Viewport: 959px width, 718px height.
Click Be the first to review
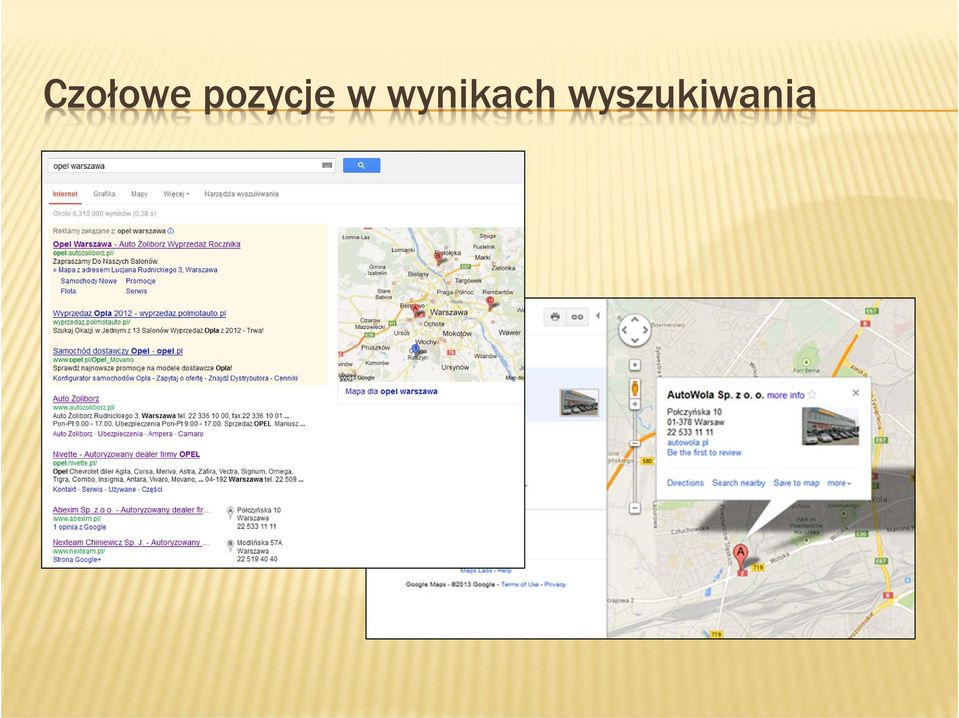704,453
